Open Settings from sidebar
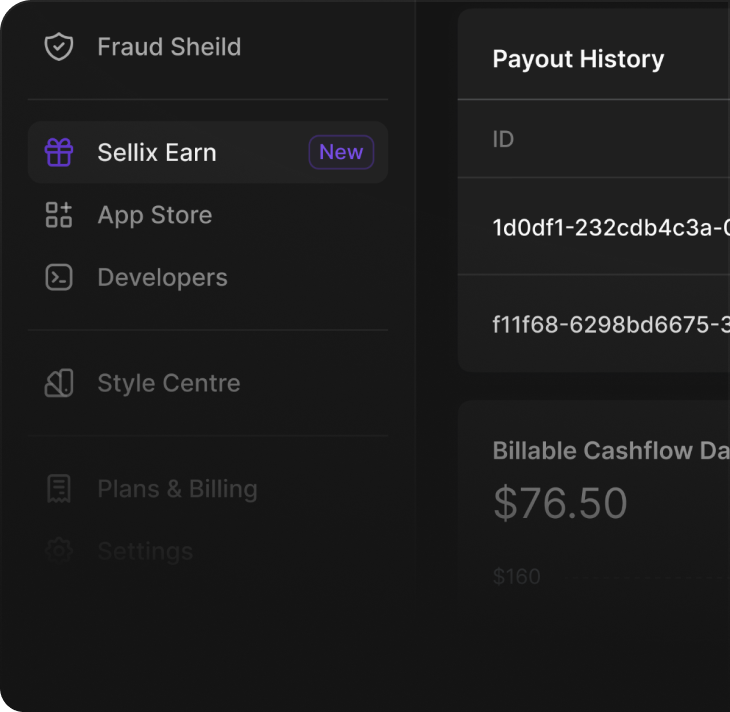 click(x=145, y=550)
